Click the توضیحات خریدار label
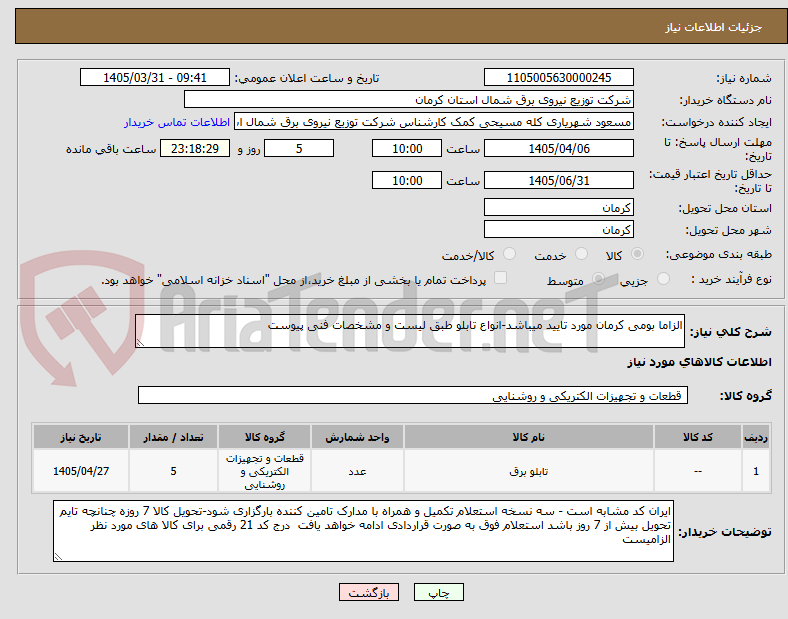This screenshot has height=619, width=788. point(725,532)
